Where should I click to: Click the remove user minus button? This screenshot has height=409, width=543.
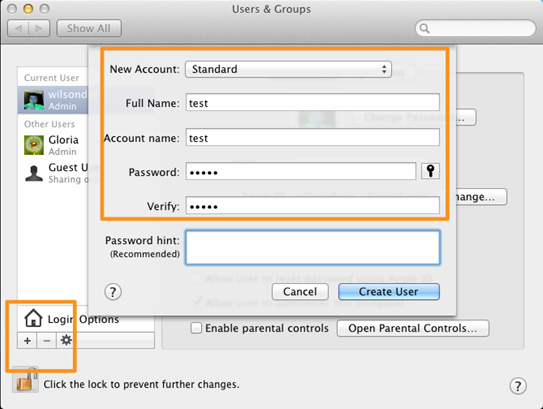click(47, 340)
